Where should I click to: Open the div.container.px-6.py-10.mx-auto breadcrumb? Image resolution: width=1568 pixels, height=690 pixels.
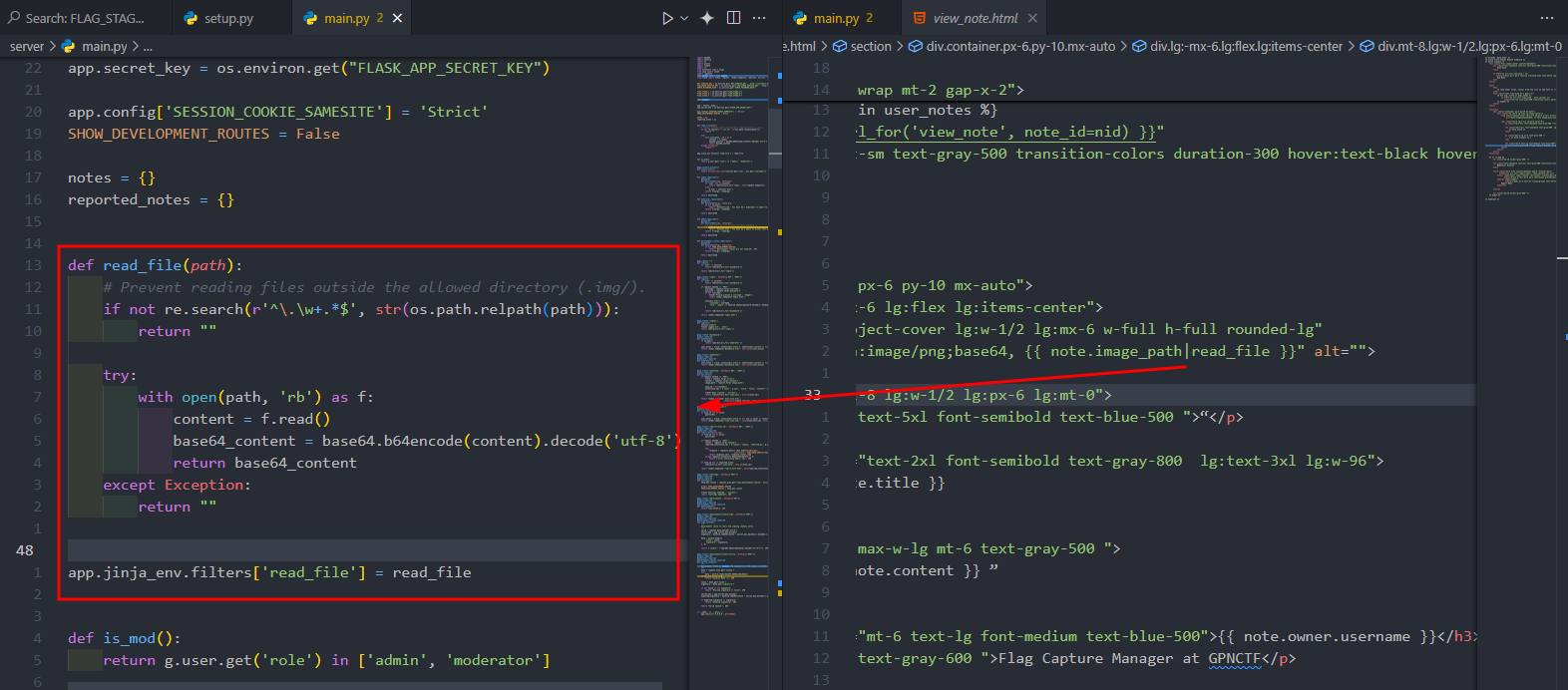pyautogui.click(x=1020, y=46)
